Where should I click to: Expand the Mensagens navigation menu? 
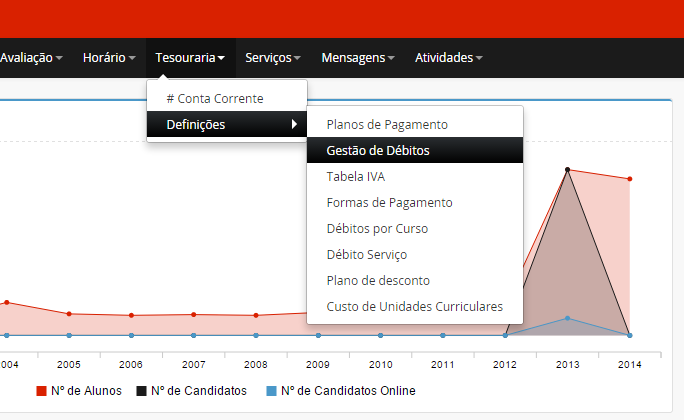click(x=358, y=58)
